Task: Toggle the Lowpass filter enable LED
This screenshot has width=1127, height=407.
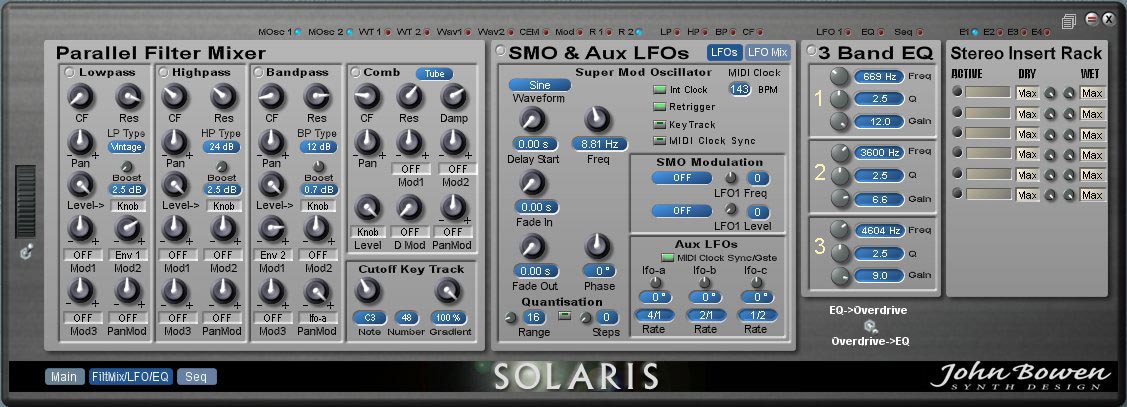Action: click(70, 73)
